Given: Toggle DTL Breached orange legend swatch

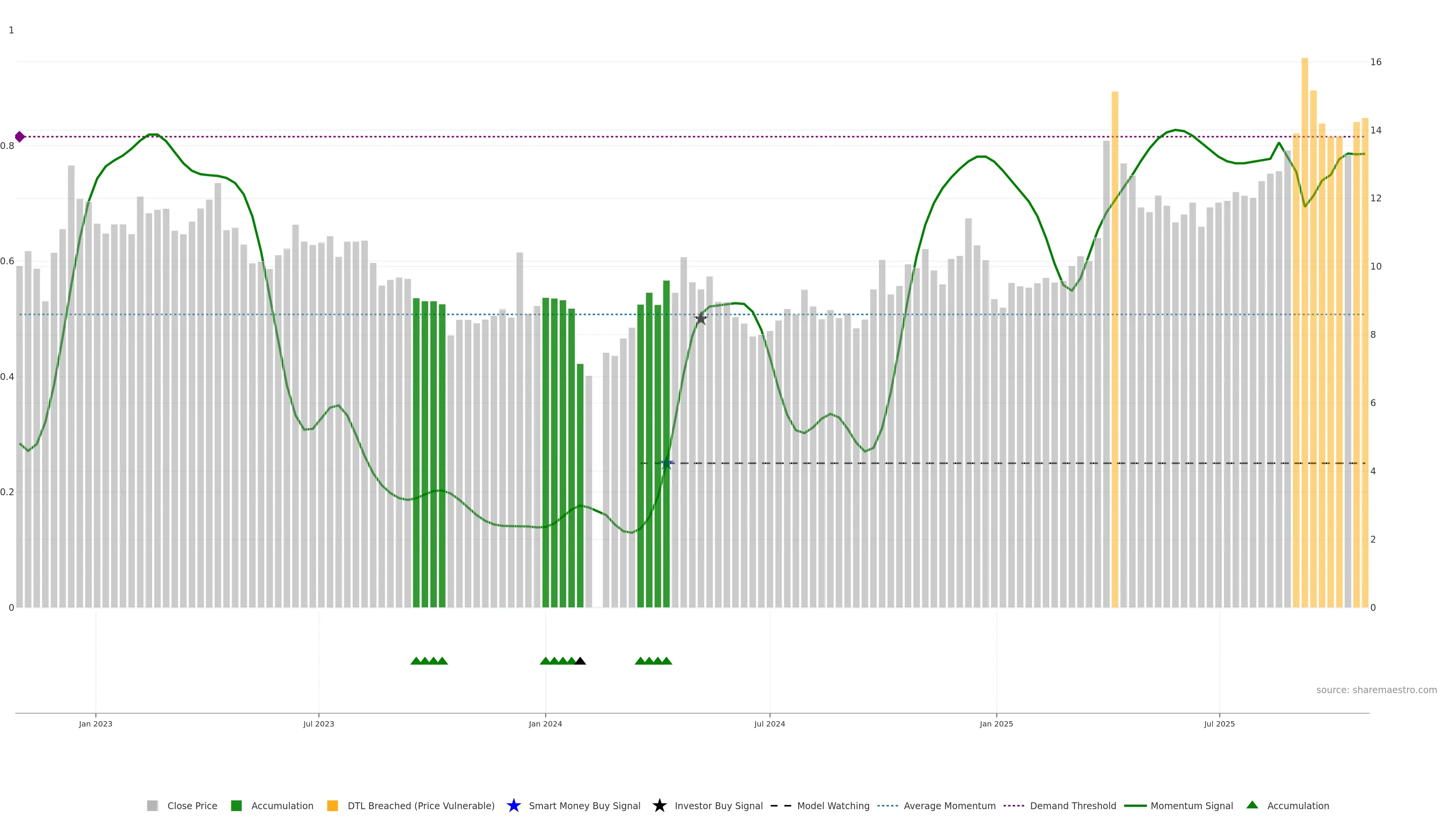Looking at the screenshot, I should pyautogui.click(x=333, y=806).
